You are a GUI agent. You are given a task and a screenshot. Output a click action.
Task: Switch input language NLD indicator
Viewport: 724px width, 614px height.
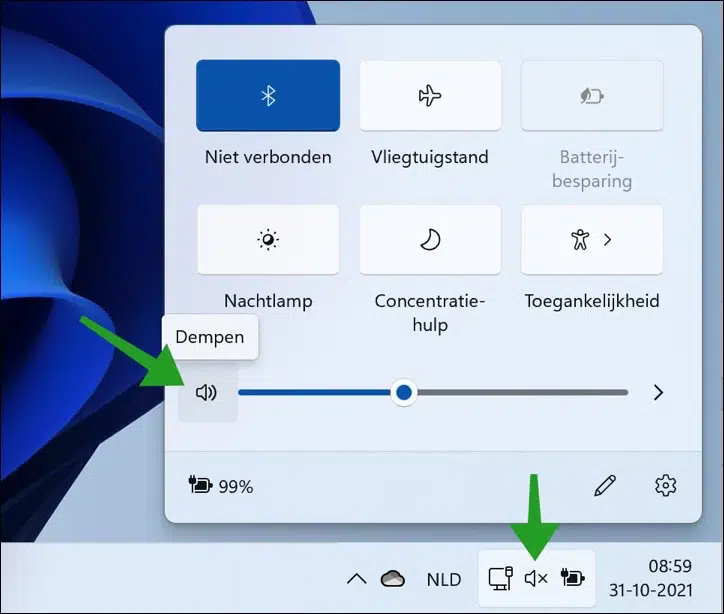coord(444,580)
